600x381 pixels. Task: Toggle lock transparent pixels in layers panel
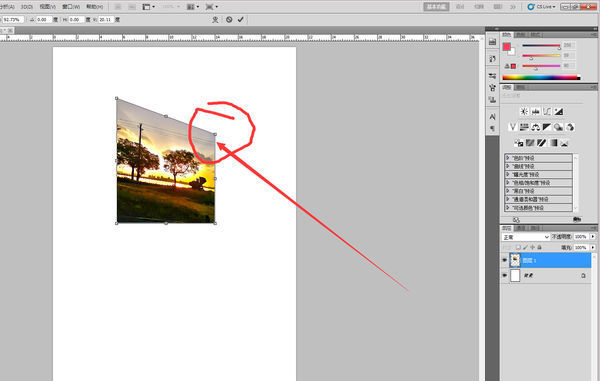518,247
